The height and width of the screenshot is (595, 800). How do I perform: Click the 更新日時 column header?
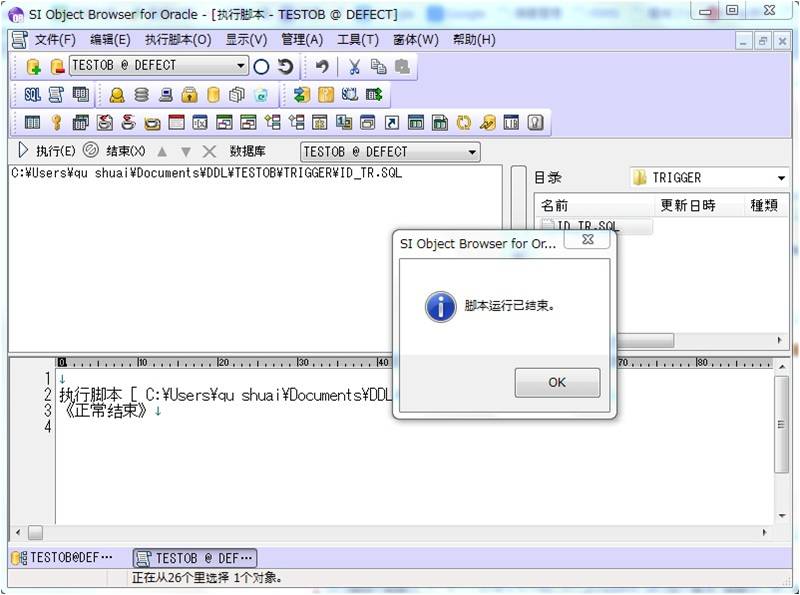(x=697, y=205)
